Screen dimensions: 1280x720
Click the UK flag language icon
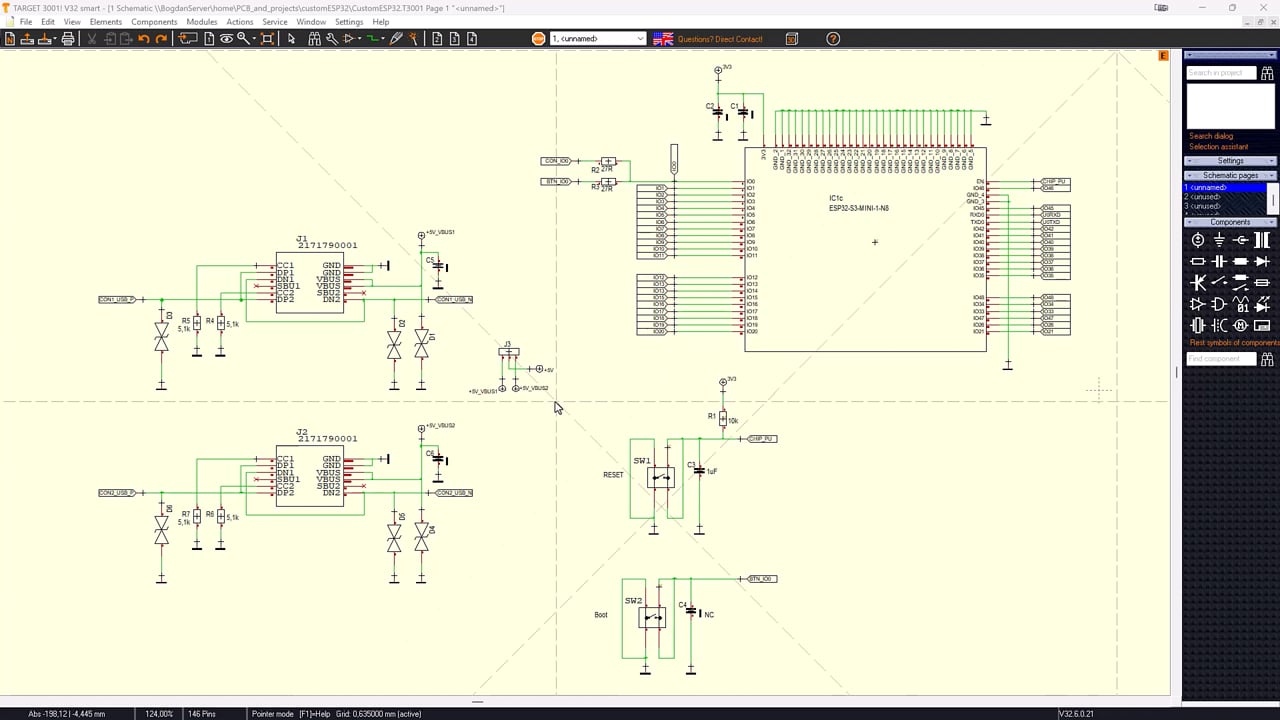click(x=663, y=39)
